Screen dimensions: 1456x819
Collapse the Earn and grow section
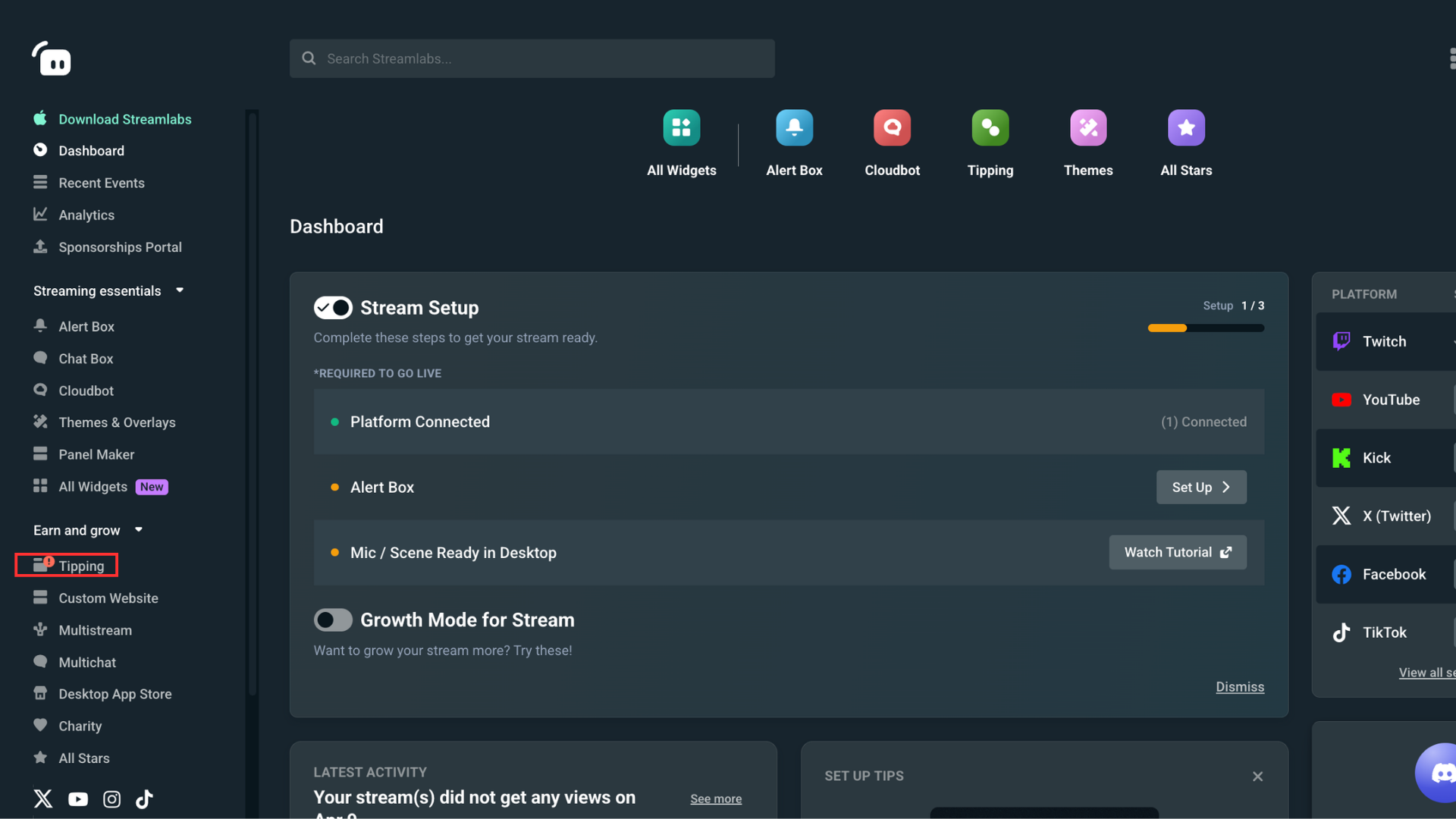(x=139, y=530)
